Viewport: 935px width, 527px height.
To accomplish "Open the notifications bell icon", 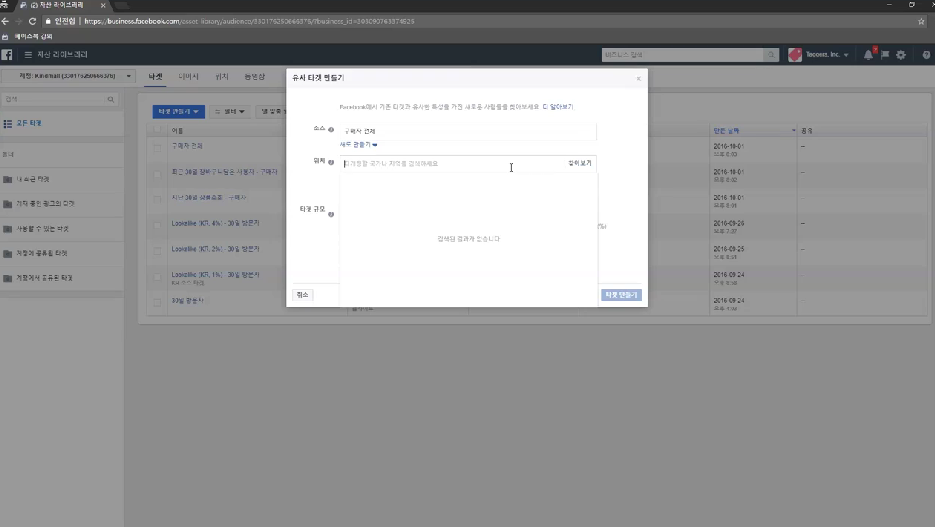I will pyautogui.click(x=868, y=55).
